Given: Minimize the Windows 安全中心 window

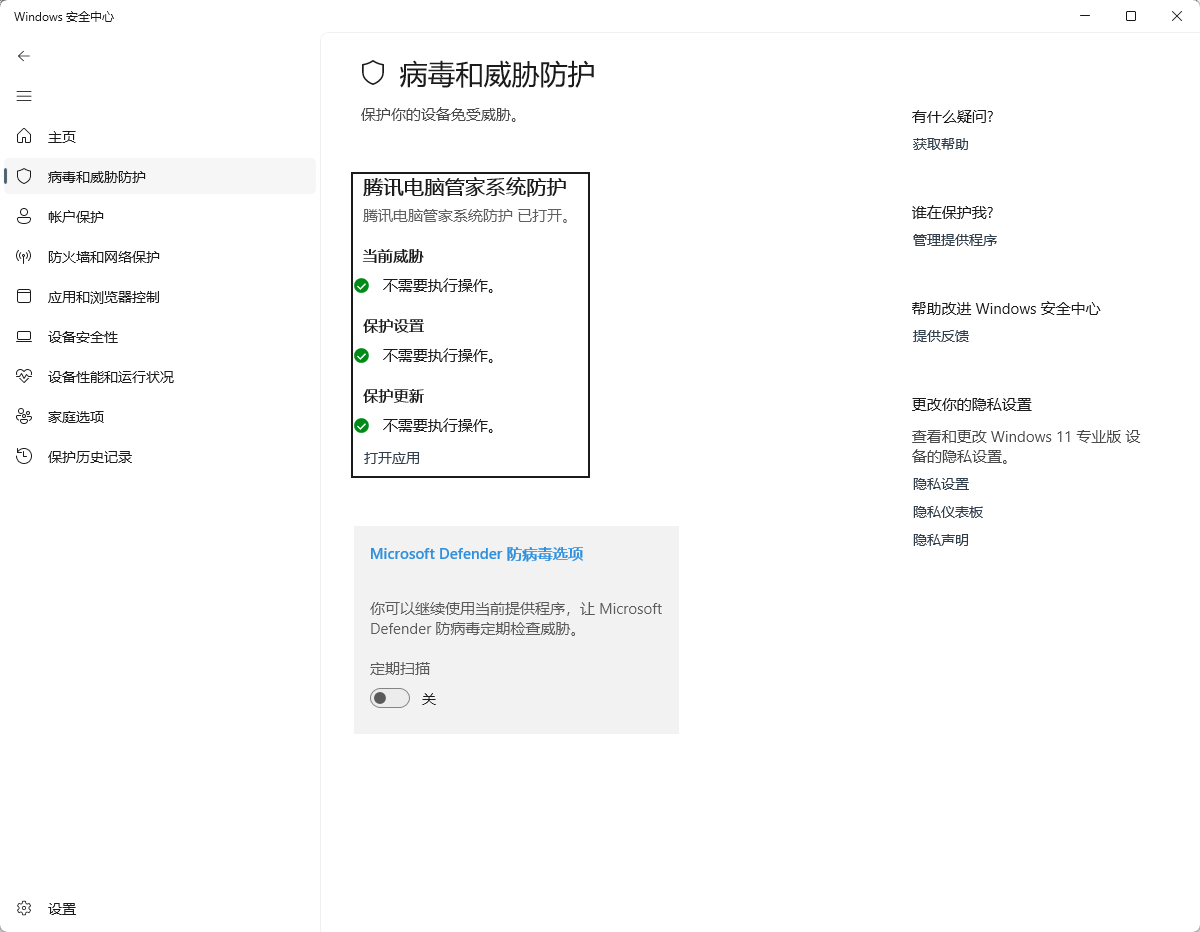Looking at the screenshot, I should pyautogui.click(x=1085, y=16).
